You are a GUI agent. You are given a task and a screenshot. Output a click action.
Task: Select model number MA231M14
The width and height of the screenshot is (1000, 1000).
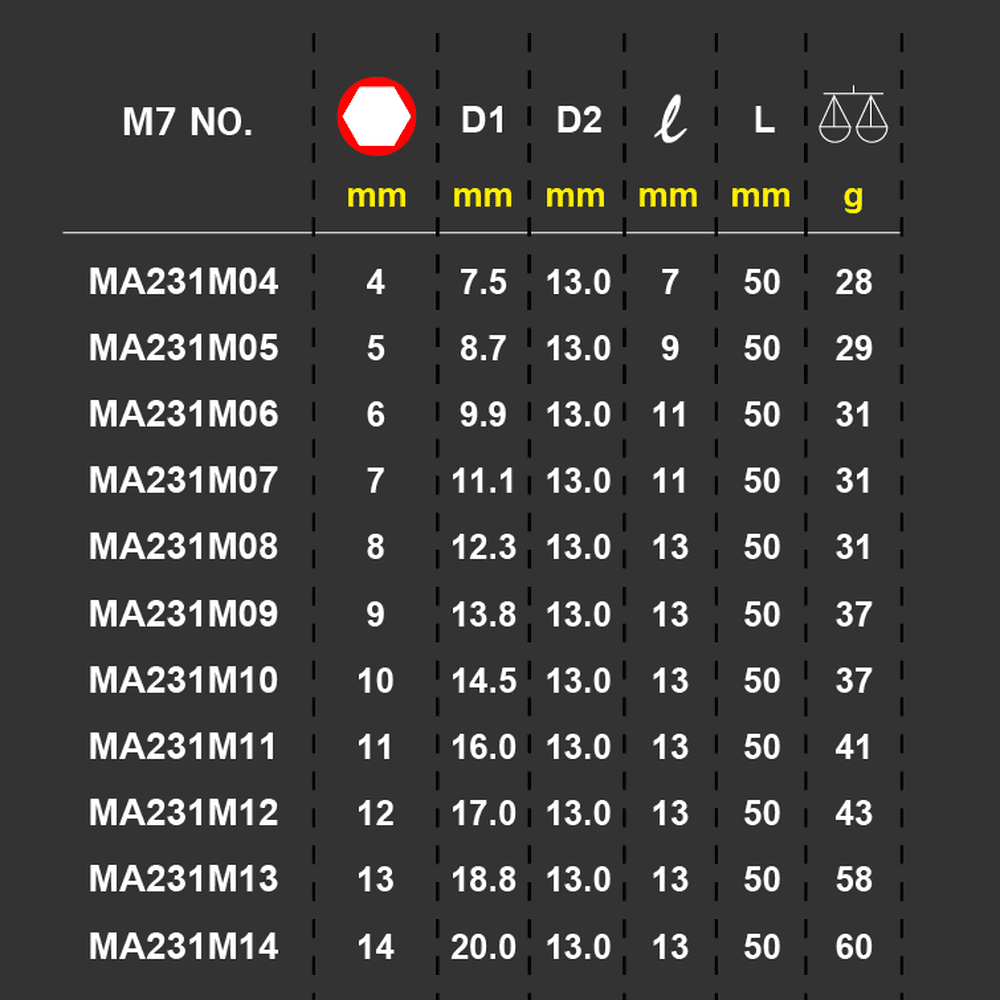pyautogui.click(x=184, y=946)
